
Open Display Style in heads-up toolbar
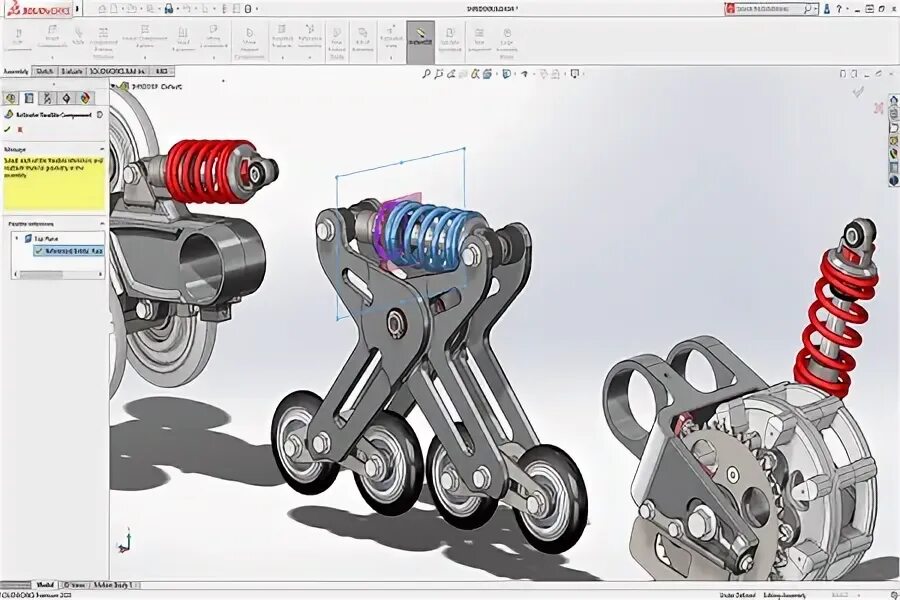tap(506, 73)
